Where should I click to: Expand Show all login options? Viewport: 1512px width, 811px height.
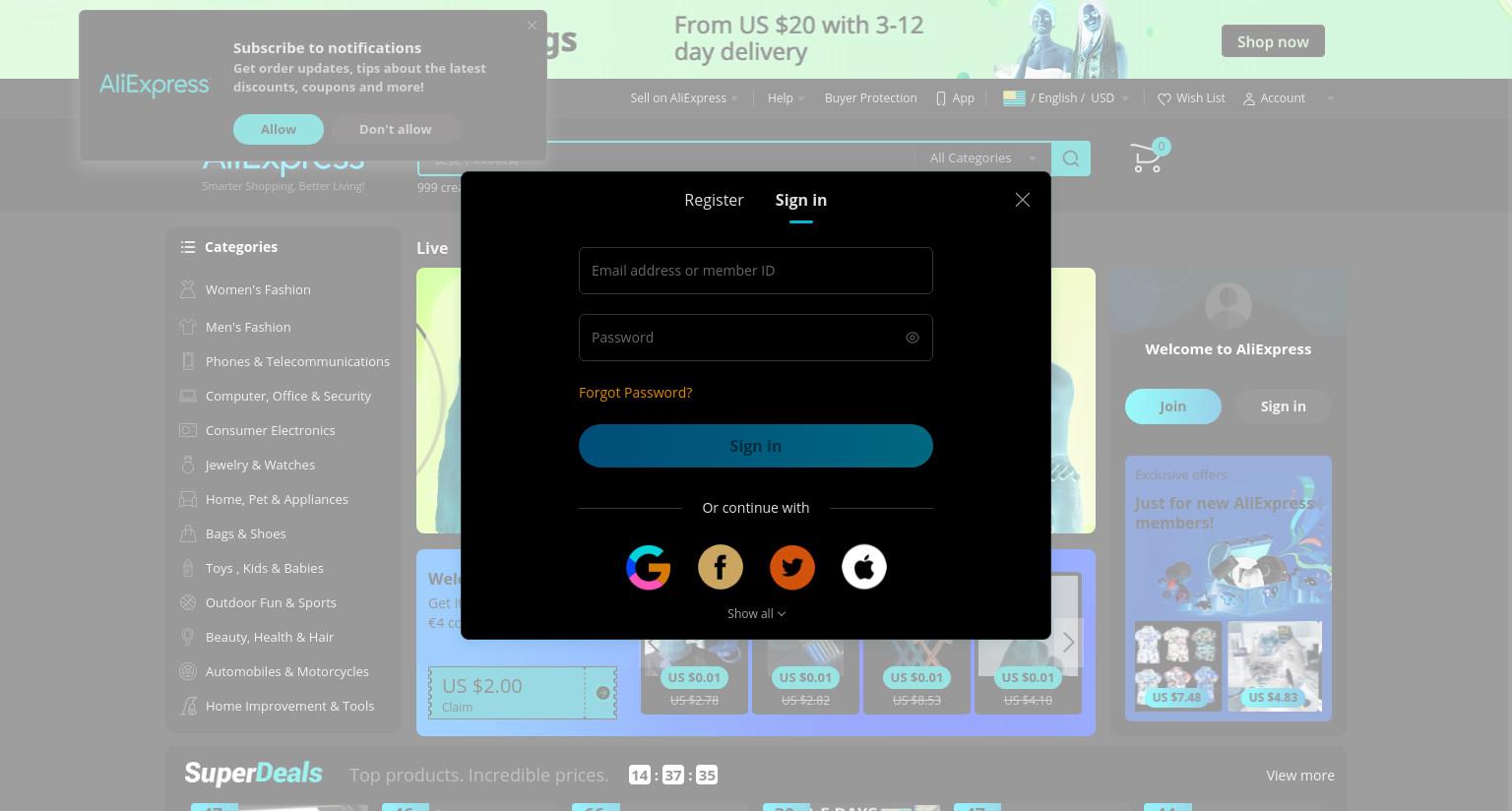coord(756,613)
